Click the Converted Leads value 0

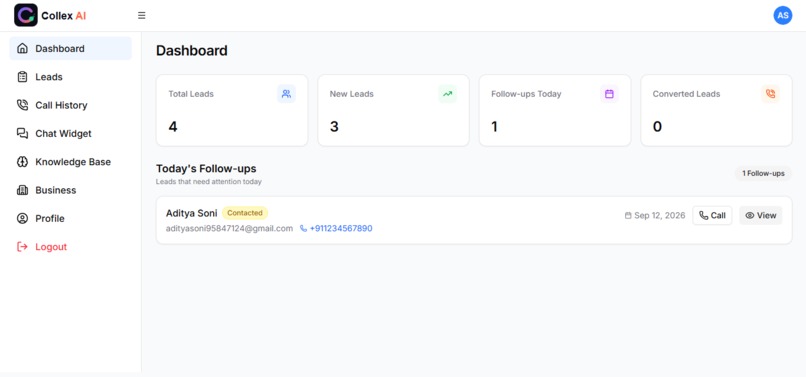click(657, 127)
